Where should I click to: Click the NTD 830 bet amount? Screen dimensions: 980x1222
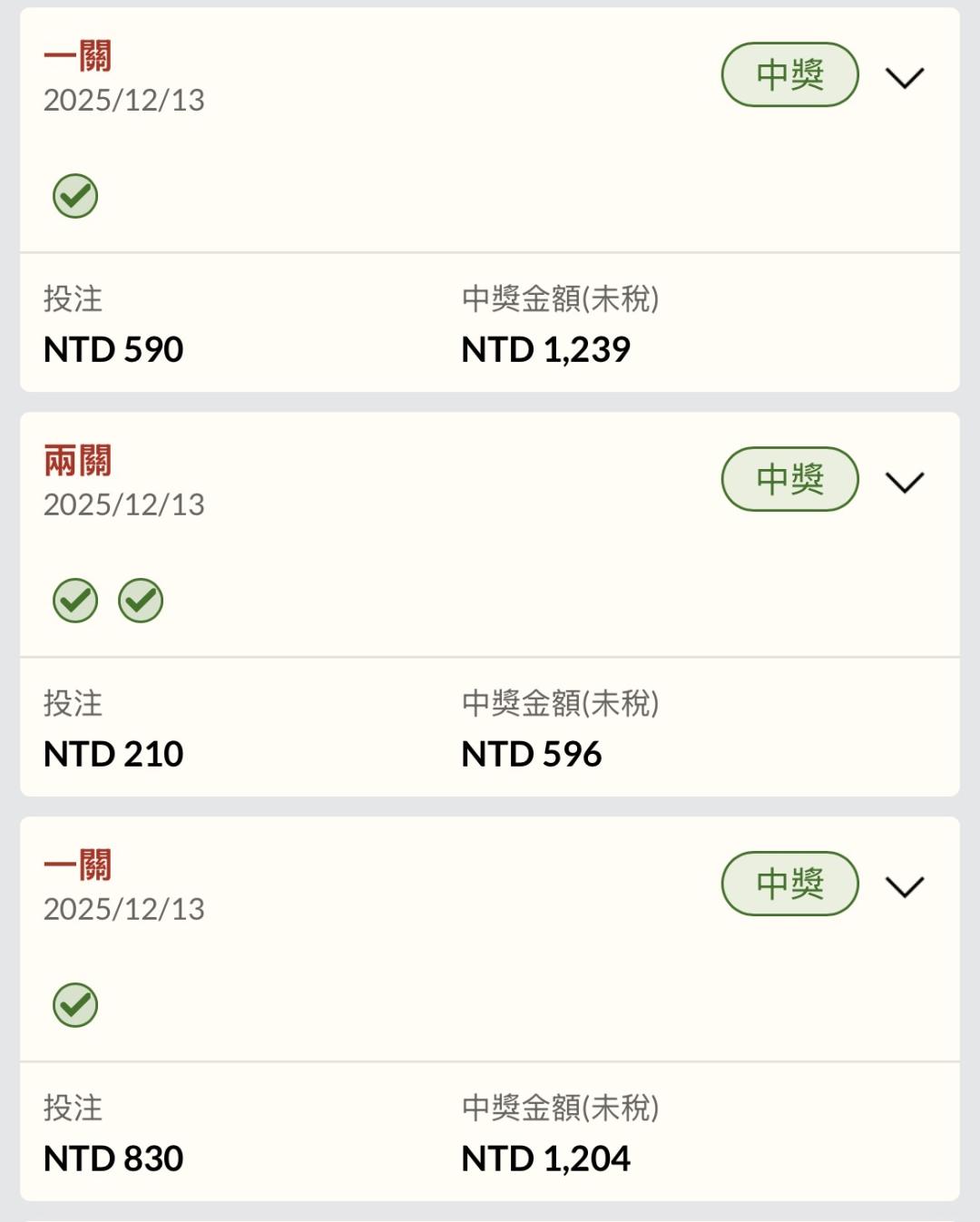click(113, 1158)
